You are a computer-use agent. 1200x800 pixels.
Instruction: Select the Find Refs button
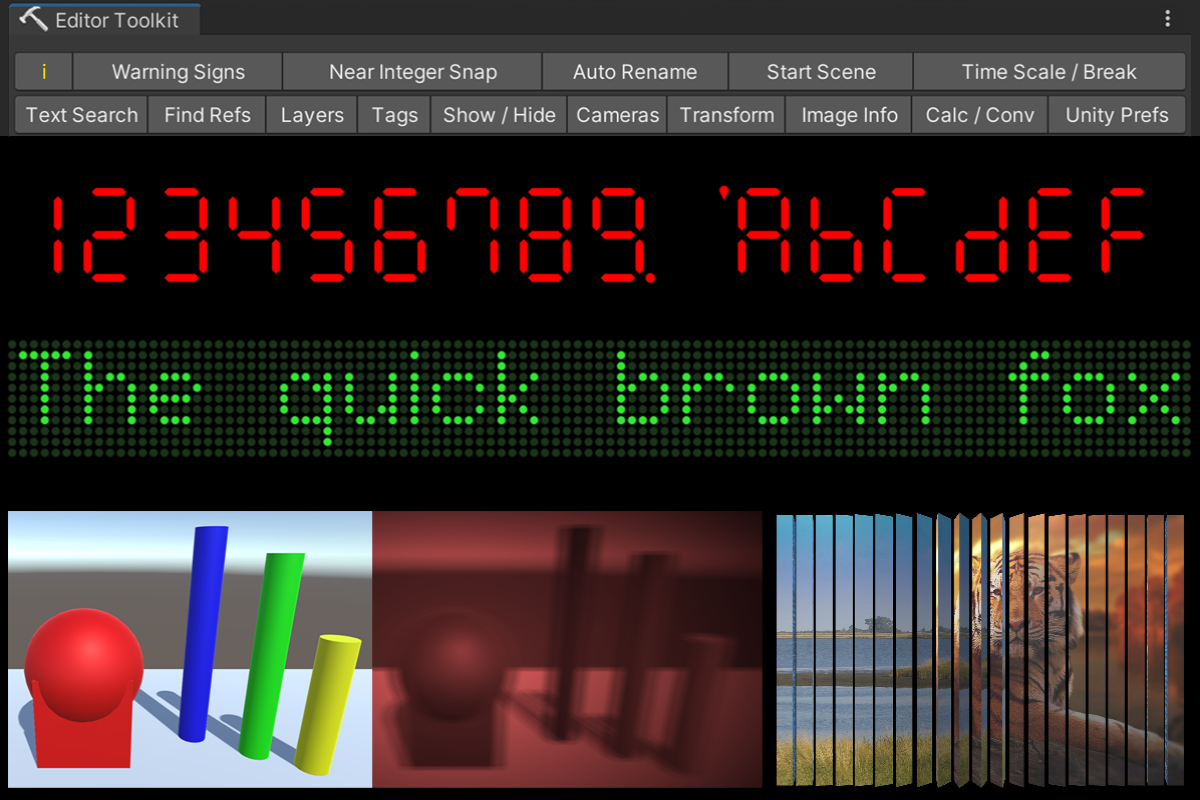[207, 115]
